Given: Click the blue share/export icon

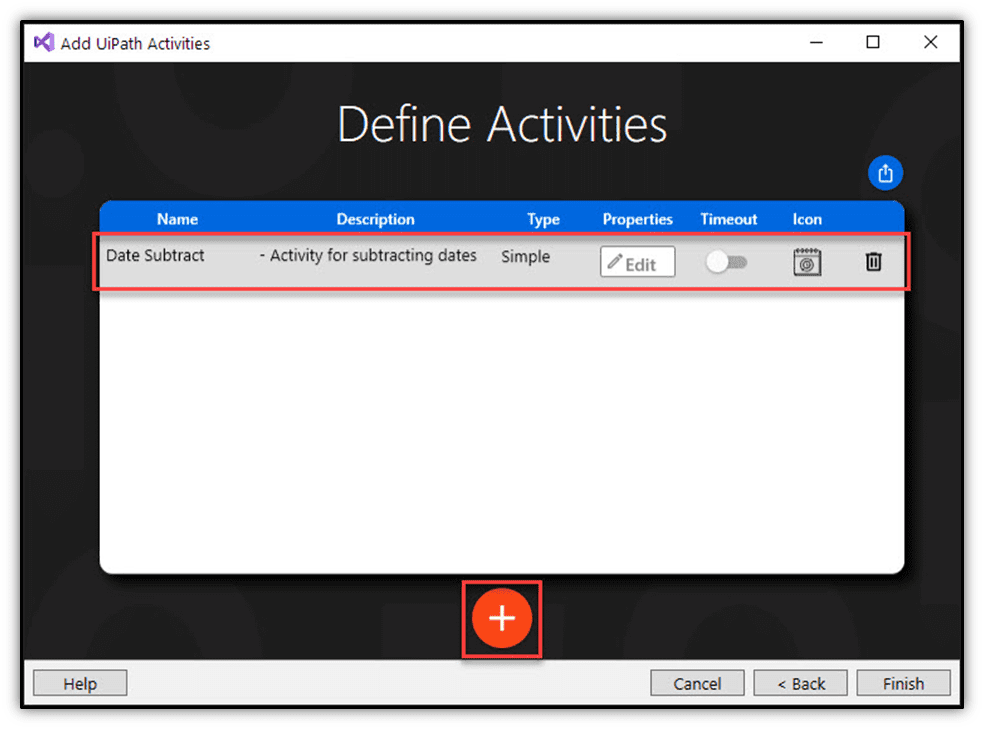Looking at the screenshot, I should pos(885,173).
